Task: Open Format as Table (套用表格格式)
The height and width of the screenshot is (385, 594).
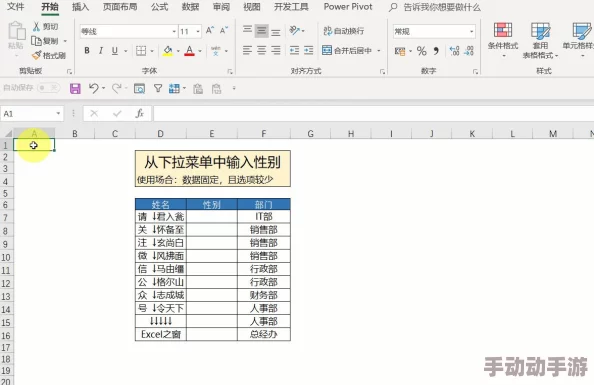Action: coord(541,40)
